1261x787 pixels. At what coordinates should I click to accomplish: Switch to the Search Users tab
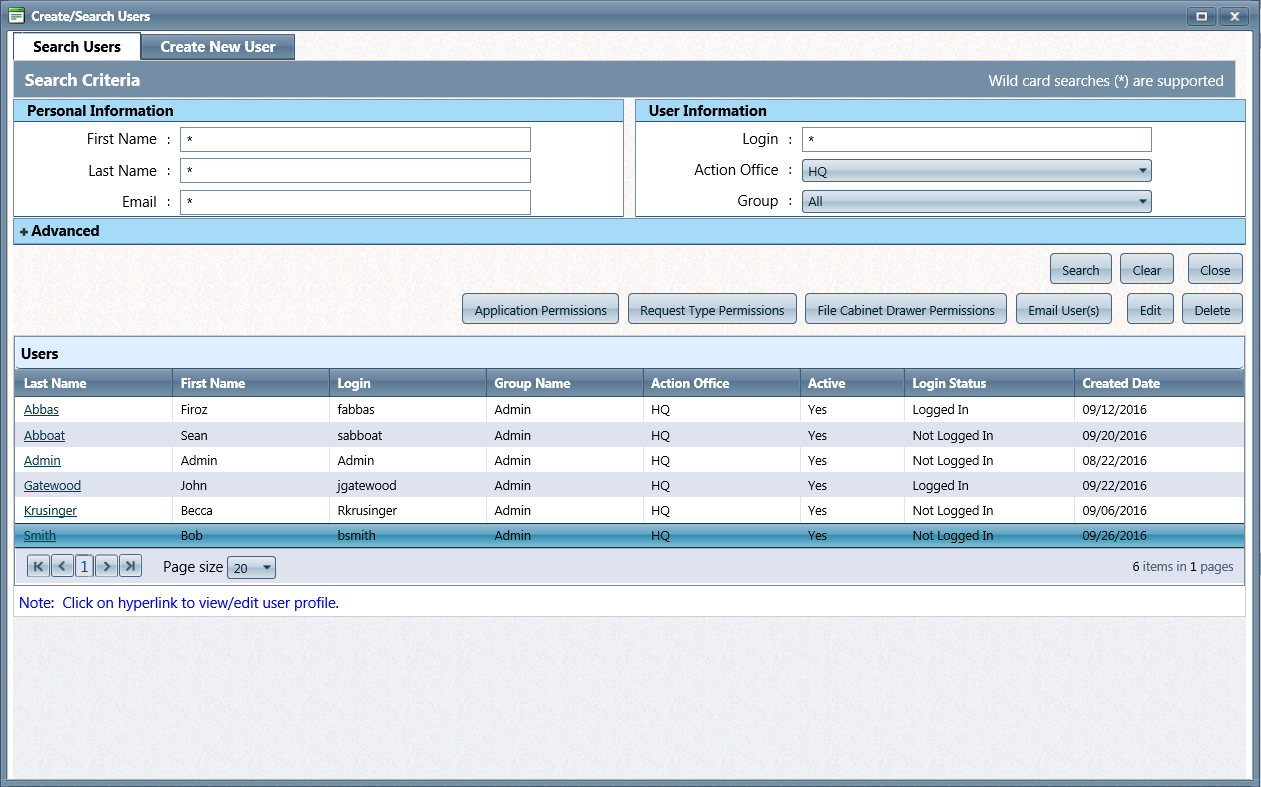click(x=77, y=47)
